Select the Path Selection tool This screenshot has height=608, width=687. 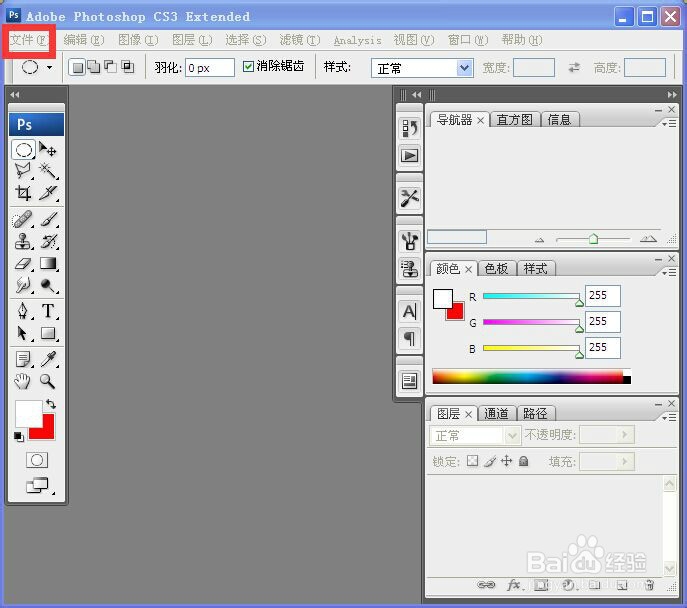(x=24, y=333)
